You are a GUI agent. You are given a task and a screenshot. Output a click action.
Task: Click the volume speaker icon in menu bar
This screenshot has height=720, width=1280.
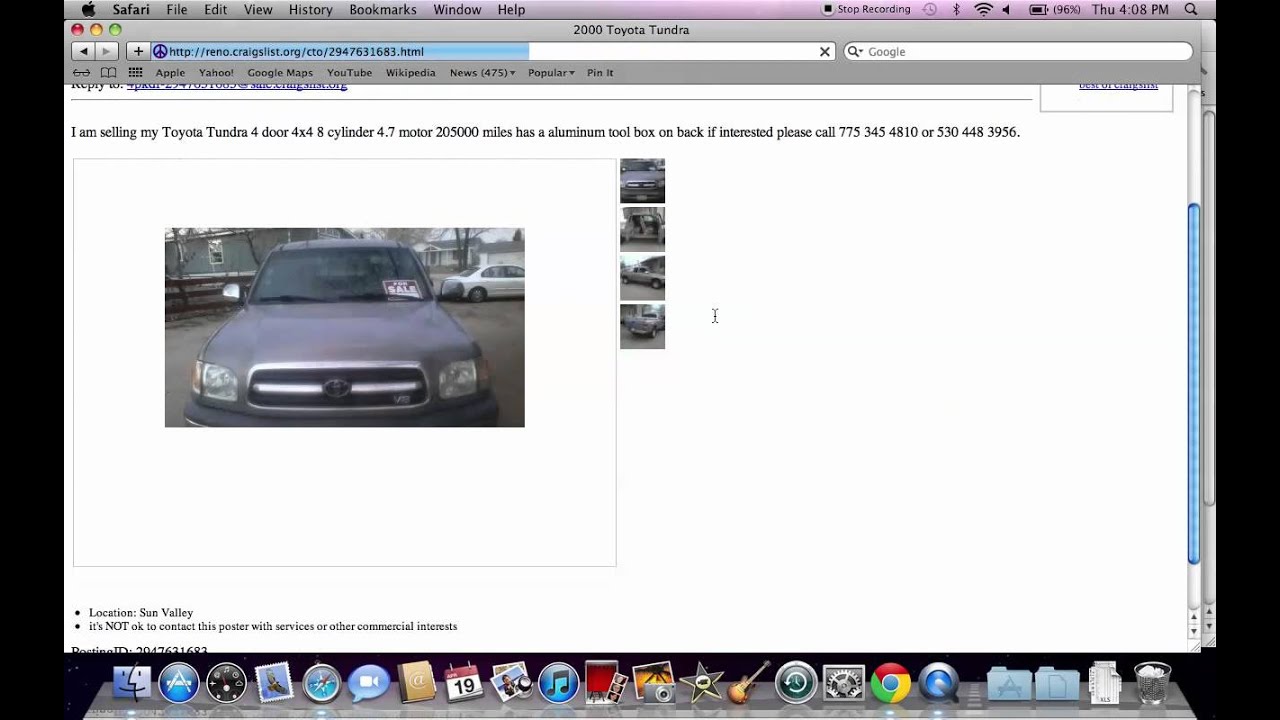(1006, 9)
